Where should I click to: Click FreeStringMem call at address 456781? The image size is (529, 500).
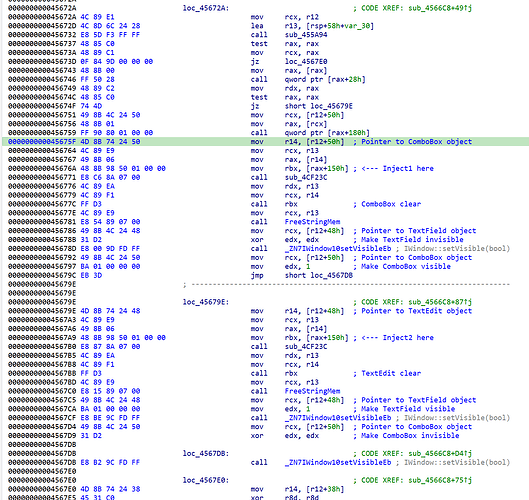pos(312,222)
